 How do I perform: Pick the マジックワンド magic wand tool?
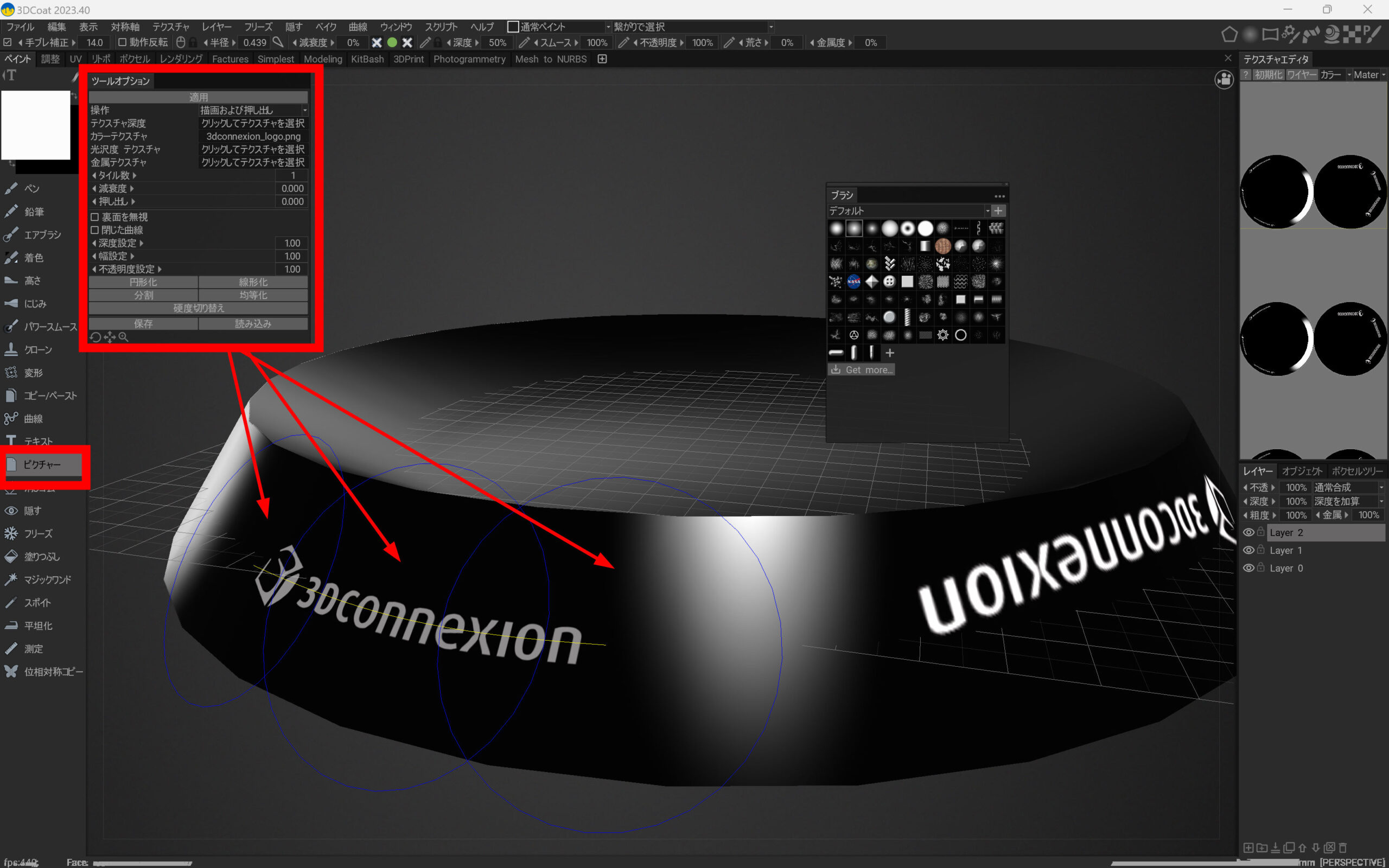point(47,579)
